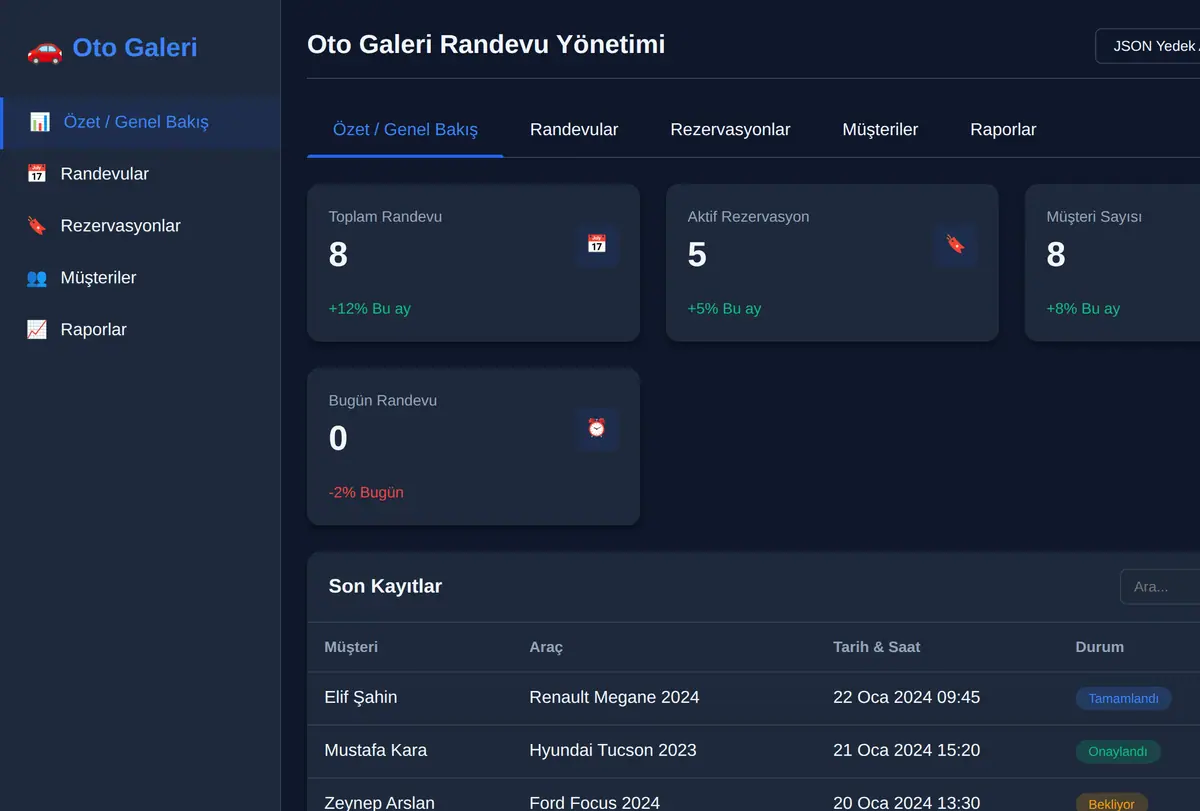Select customer Mustafa Kara
Viewport: 1200px width, 811px height.
376,750
